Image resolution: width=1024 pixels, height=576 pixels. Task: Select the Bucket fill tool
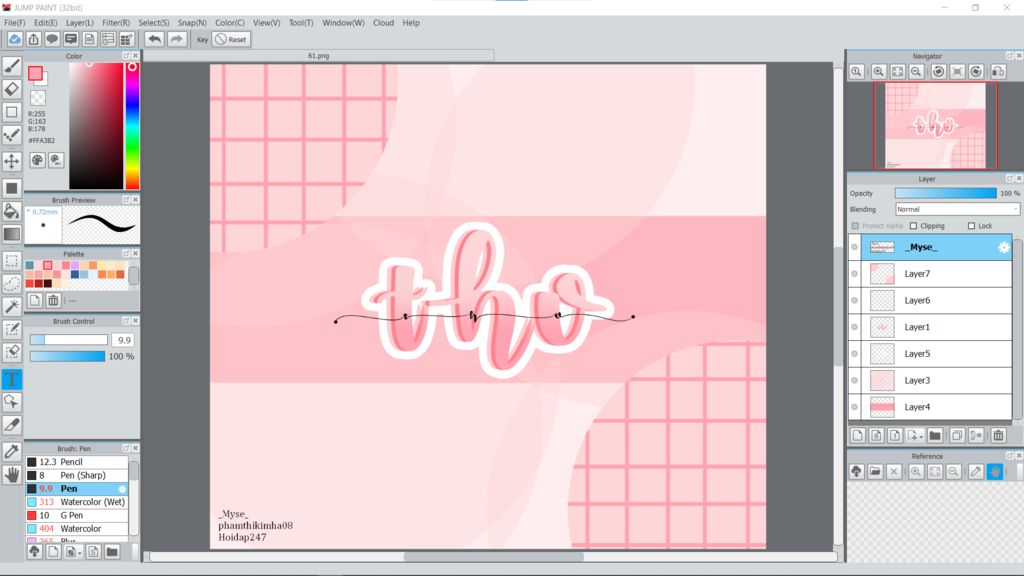pyautogui.click(x=12, y=210)
